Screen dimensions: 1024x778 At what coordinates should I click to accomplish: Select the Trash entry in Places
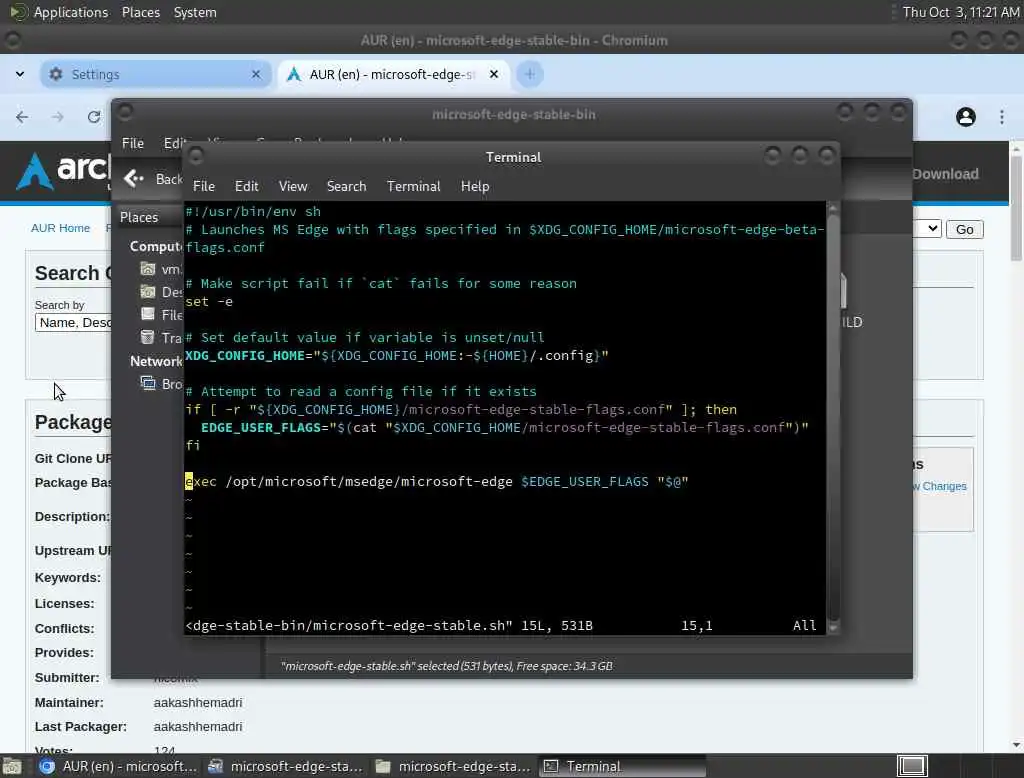(x=160, y=338)
